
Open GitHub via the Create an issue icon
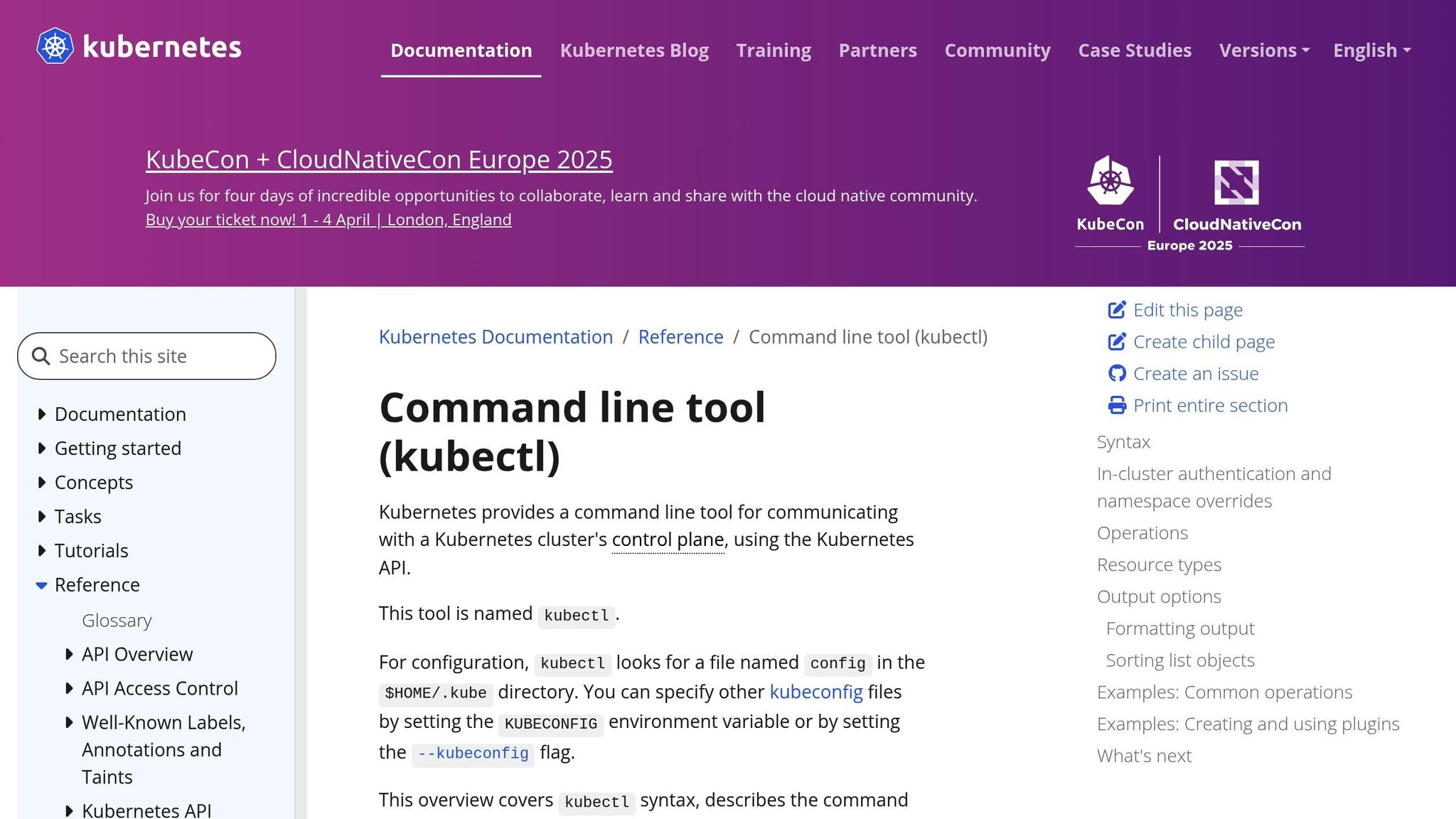tap(1117, 373)
